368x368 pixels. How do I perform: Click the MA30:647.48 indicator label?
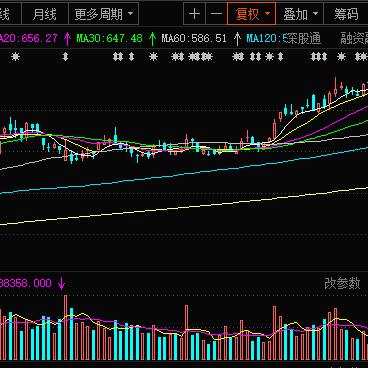coord(109,38)
